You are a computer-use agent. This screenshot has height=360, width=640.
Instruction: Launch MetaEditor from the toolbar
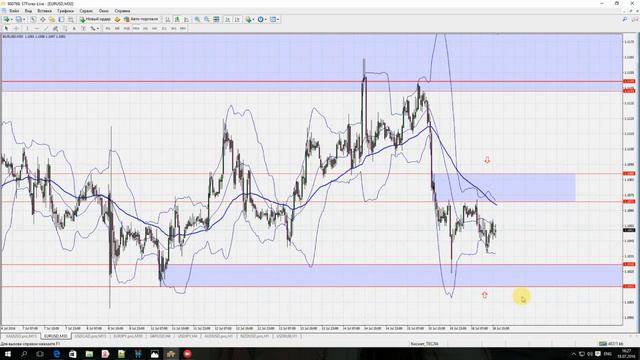tap(117, 19)
